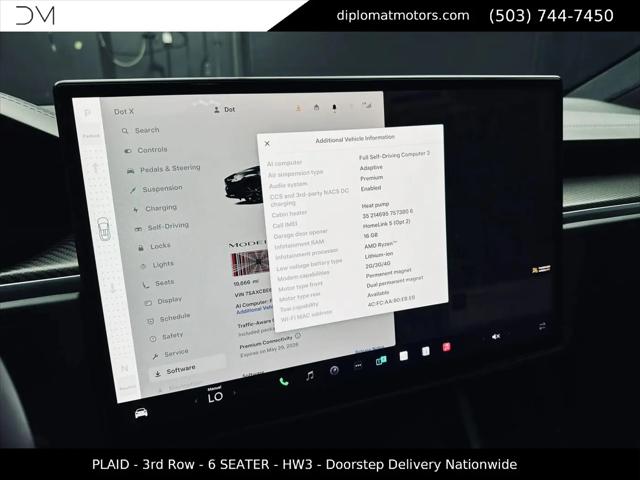Go to Charging settings

pyautogui.click(x=155, y=209)
